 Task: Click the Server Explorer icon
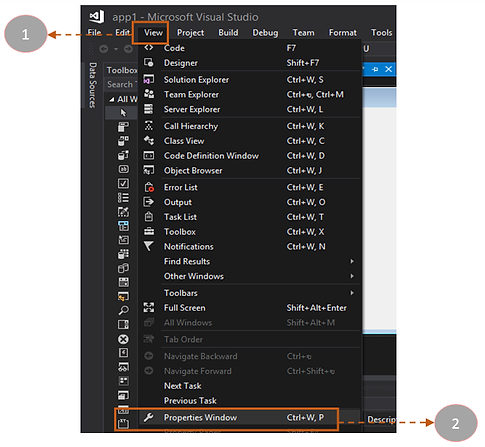pyautogui.click(x=148, y=109)
